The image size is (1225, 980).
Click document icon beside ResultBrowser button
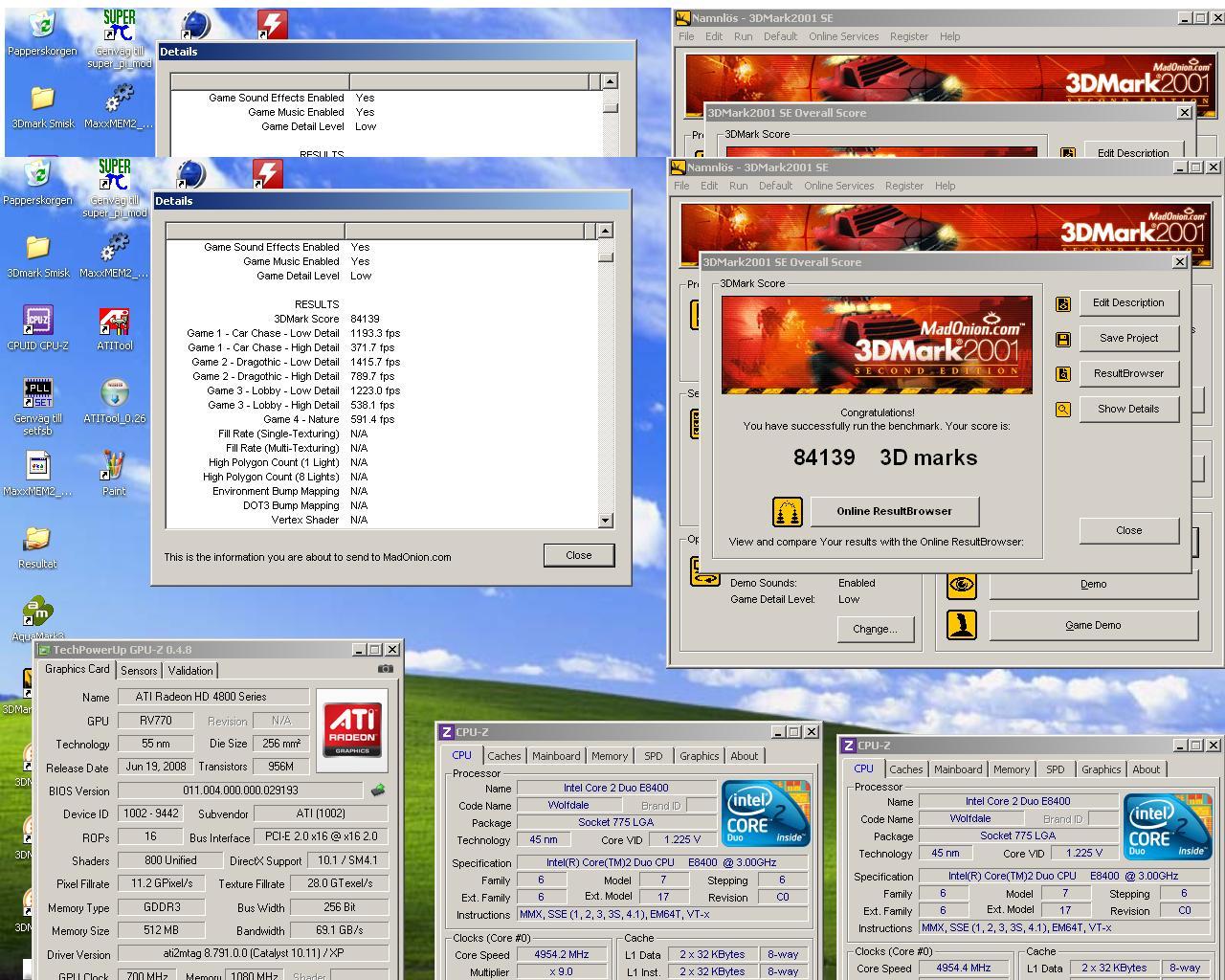(1062, 374)
